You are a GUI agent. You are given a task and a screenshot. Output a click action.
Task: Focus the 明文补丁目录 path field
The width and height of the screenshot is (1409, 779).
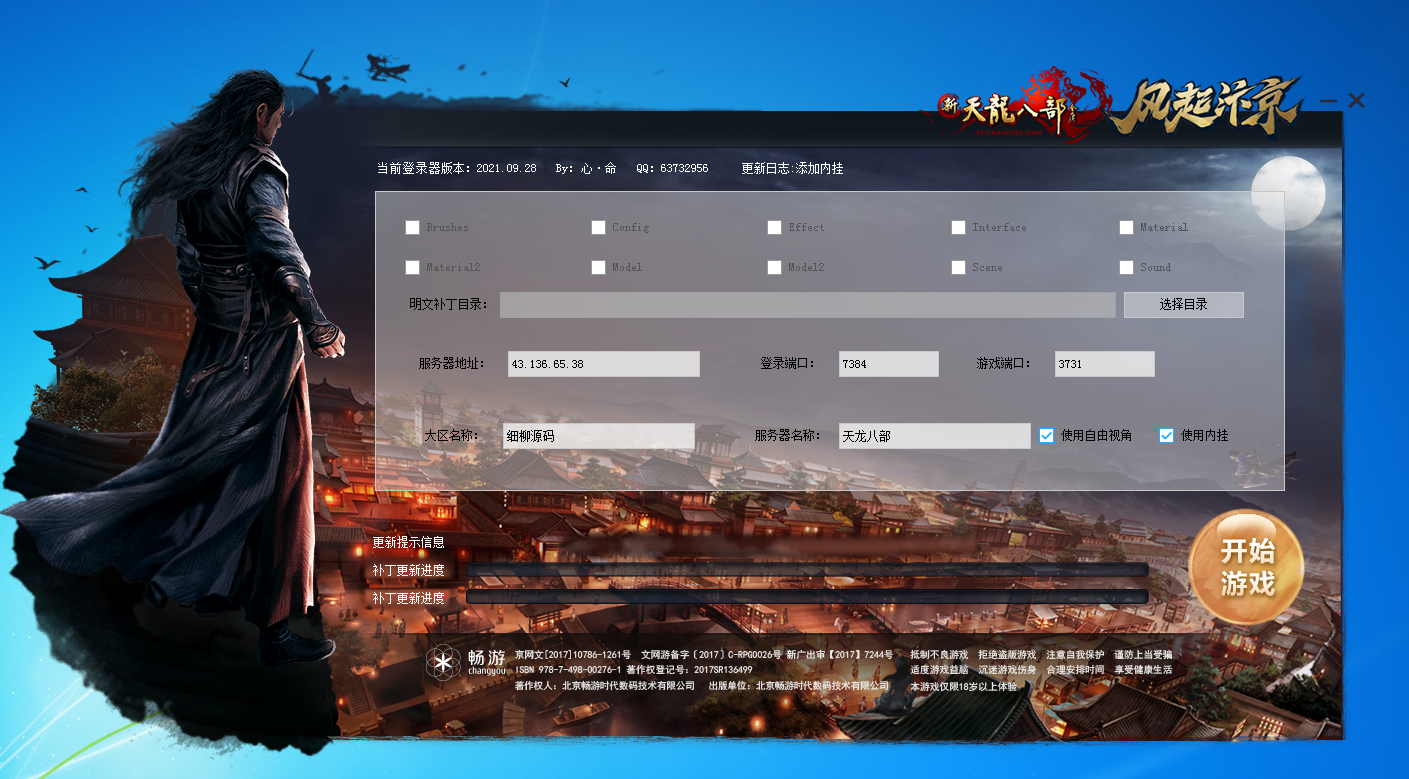pyautogui.click(x=808, y=305)
